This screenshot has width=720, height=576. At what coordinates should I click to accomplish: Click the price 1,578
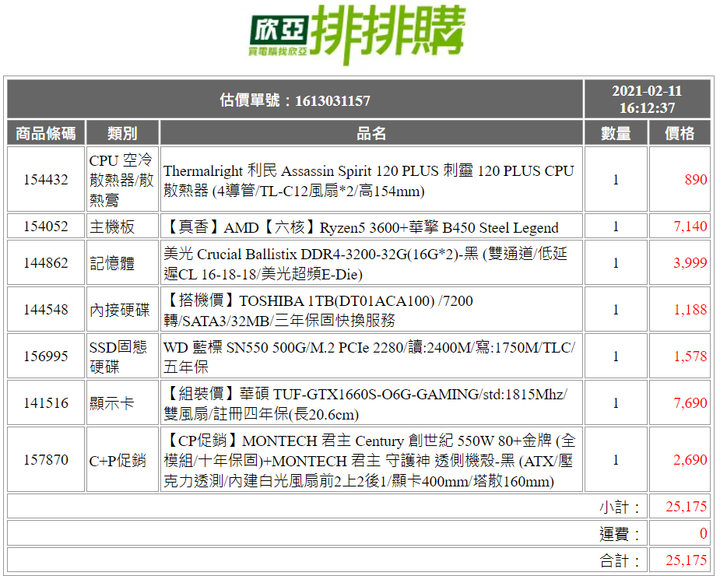690,356
